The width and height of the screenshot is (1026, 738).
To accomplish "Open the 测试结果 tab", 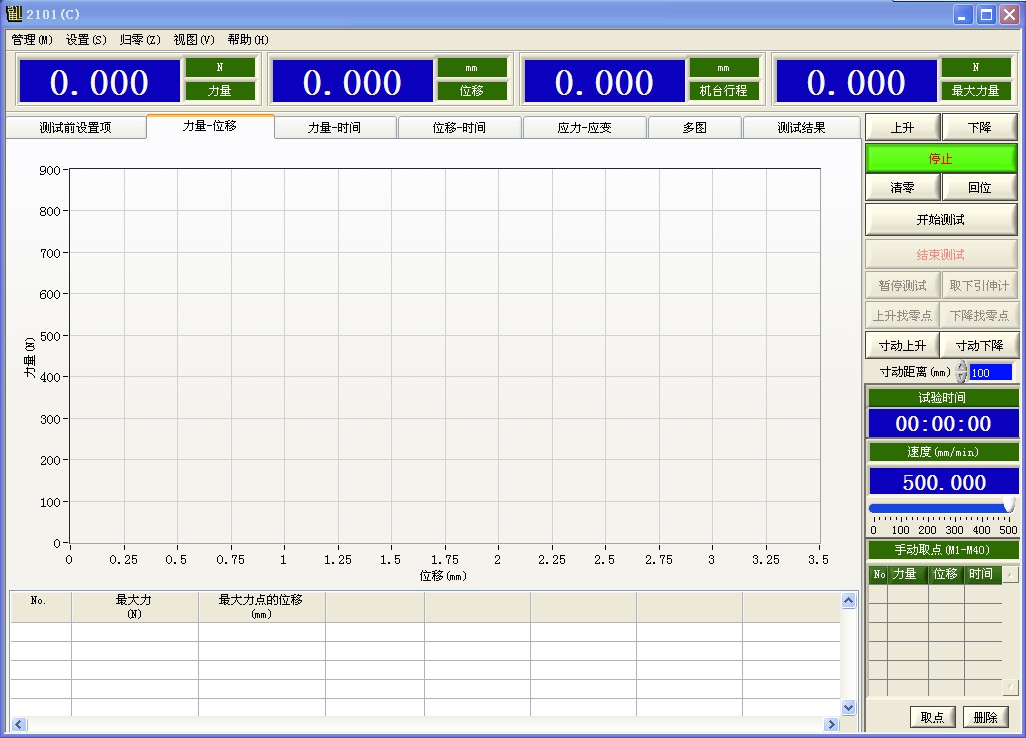I will pyautogui.click(x=801, y=128).
